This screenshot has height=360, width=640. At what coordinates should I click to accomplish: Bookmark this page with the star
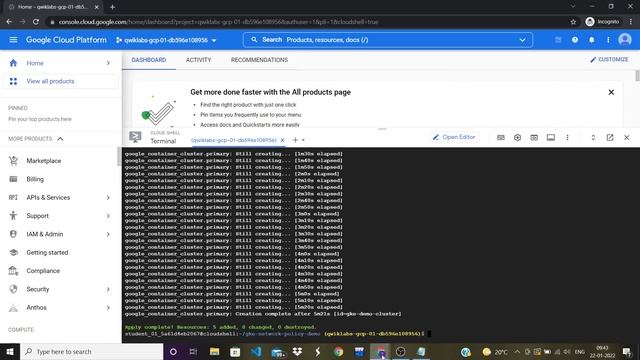573,22
